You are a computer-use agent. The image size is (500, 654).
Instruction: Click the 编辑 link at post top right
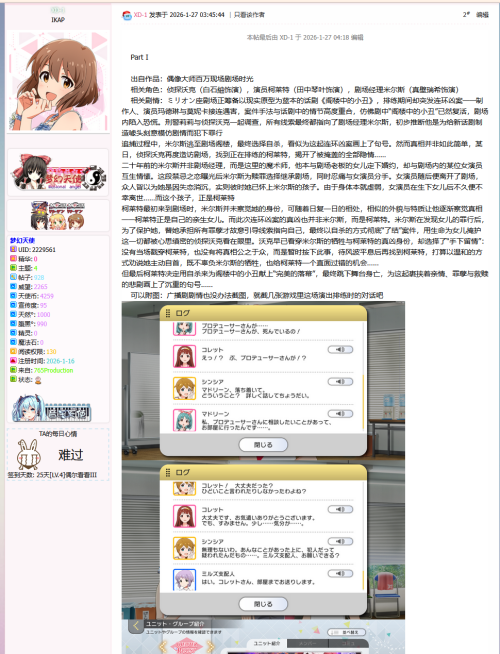click(x=482, y=15)
